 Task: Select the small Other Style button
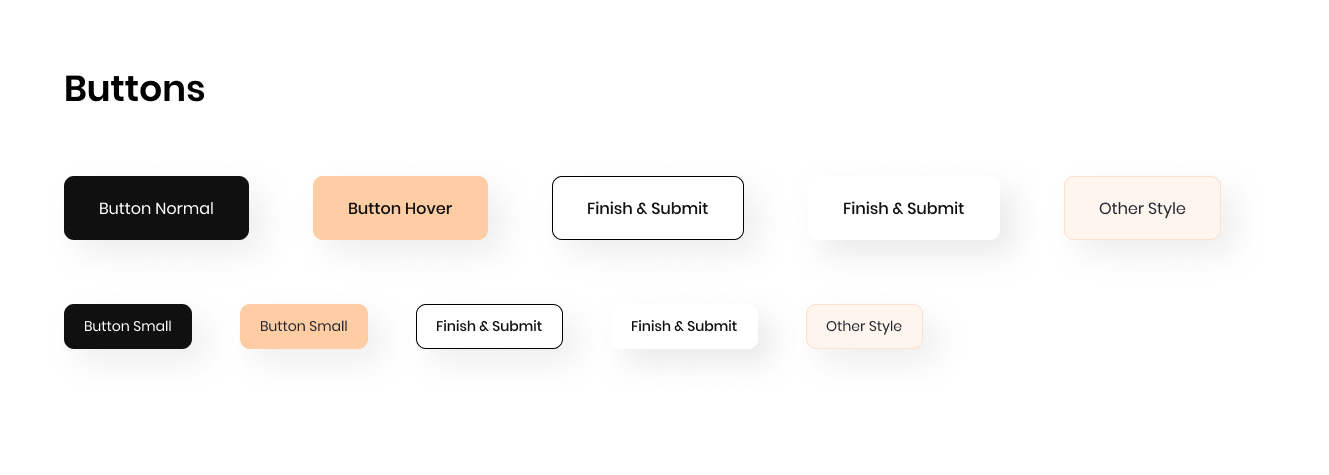864,326
